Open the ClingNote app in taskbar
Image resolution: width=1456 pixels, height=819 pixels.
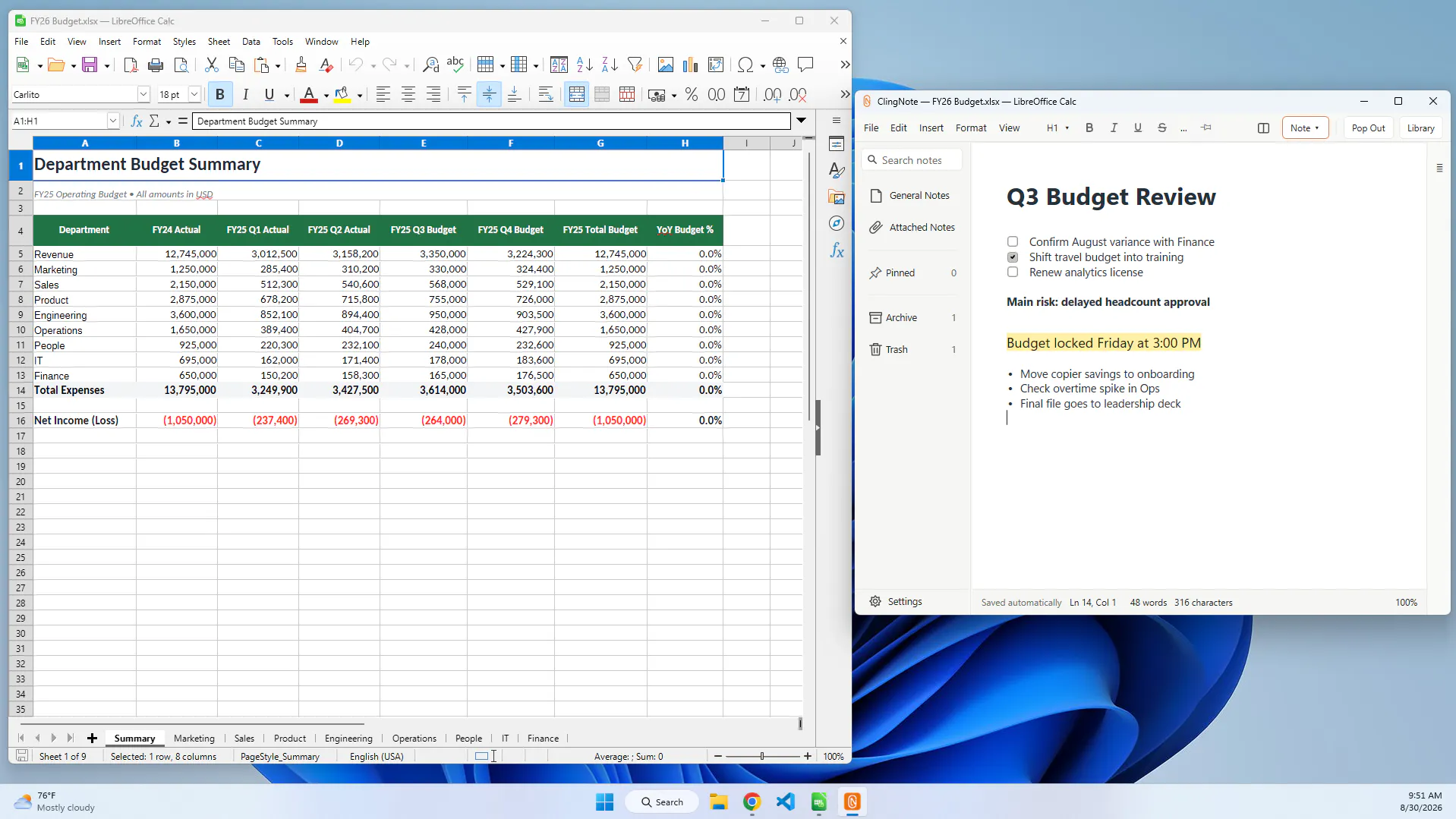(852, 802)
